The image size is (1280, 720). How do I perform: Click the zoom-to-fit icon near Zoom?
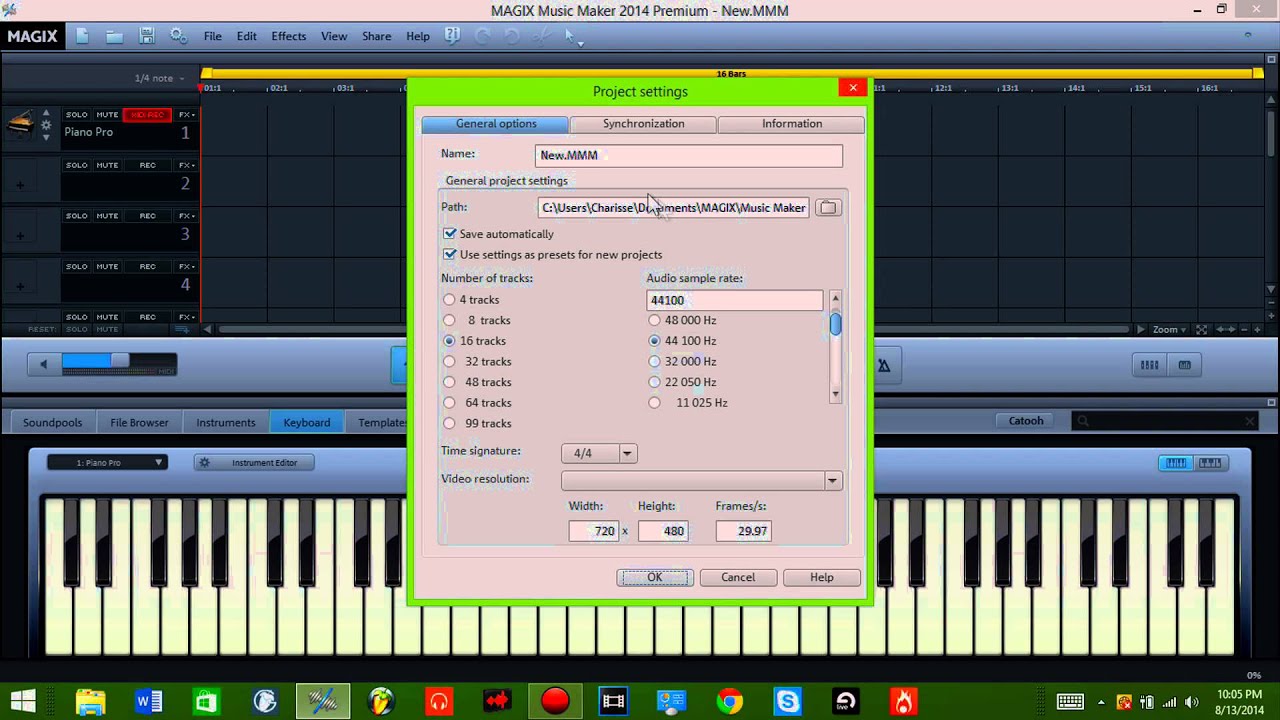click(x=1201, y=330)
